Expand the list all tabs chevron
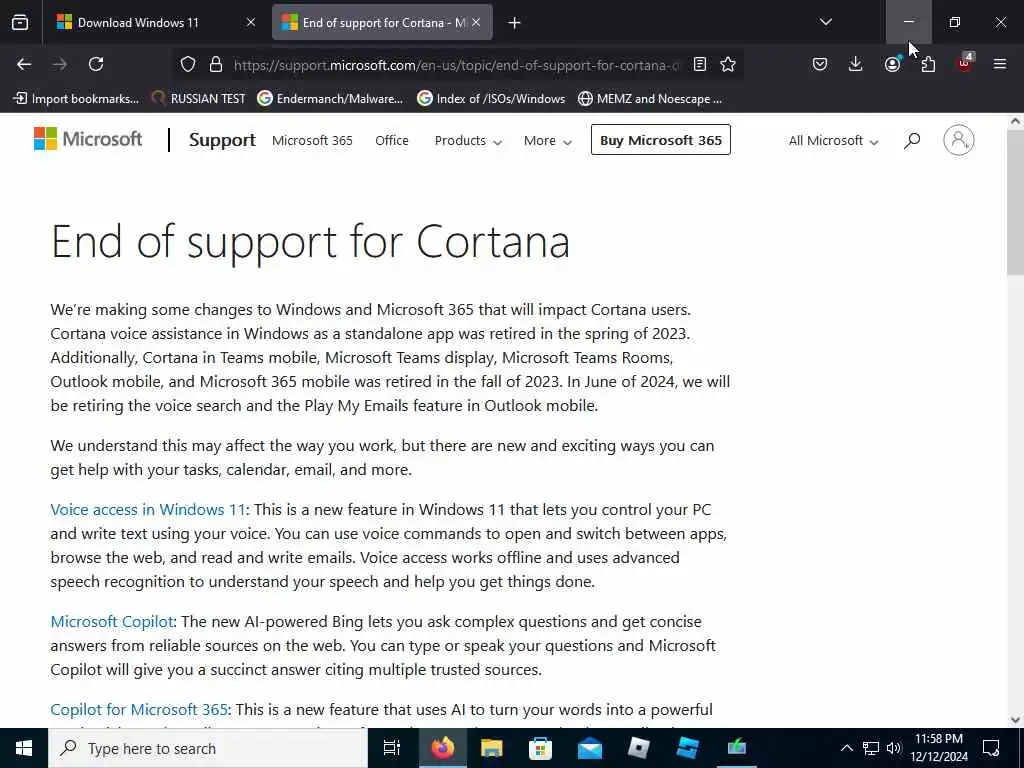This screenshot has height=768, width=1024. tap(826, 22)
